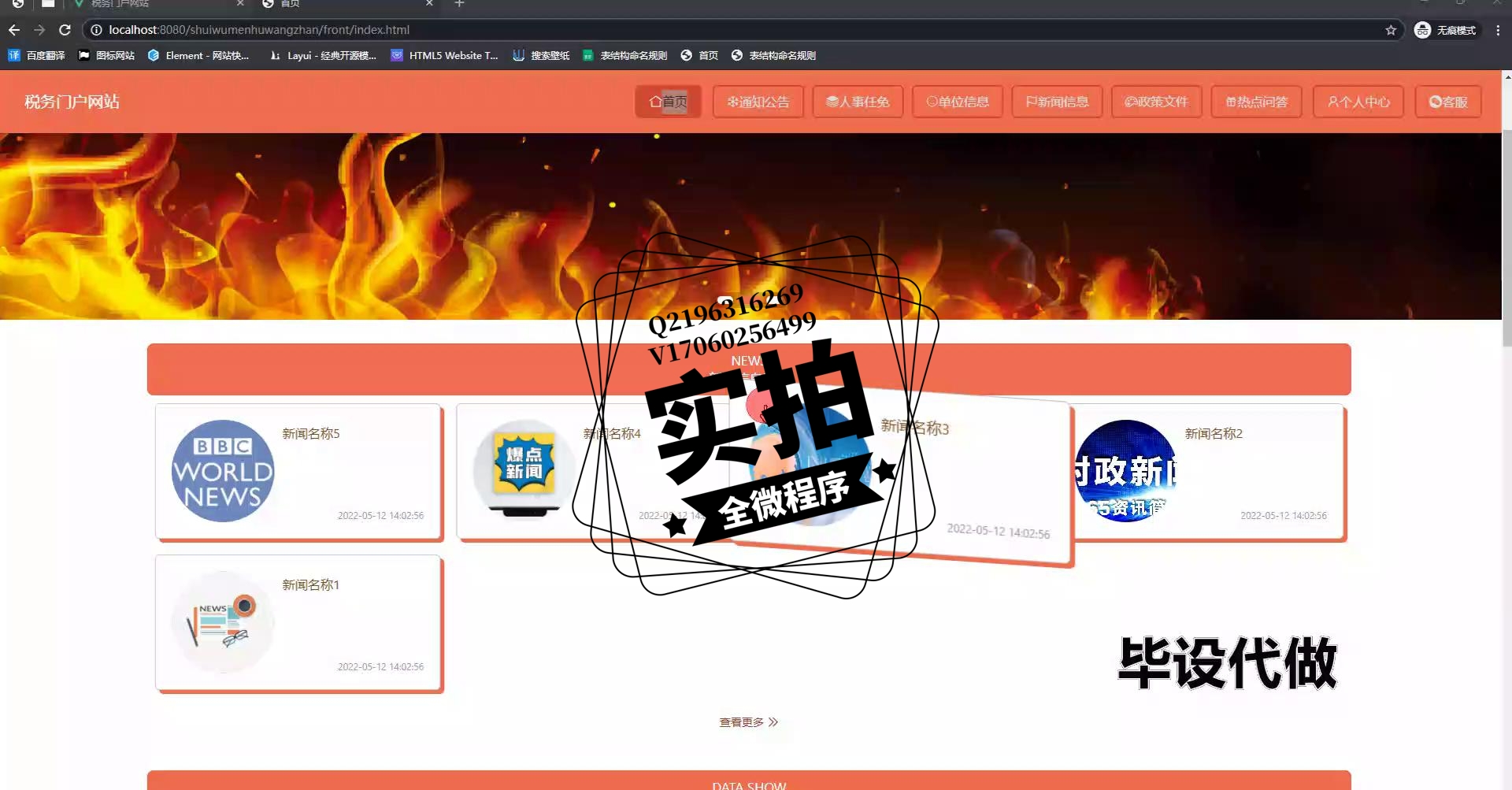Viewport: 1512px width, 790px height.
Task: Click the 新闻名称2 news title
Action: (1214, 434)
